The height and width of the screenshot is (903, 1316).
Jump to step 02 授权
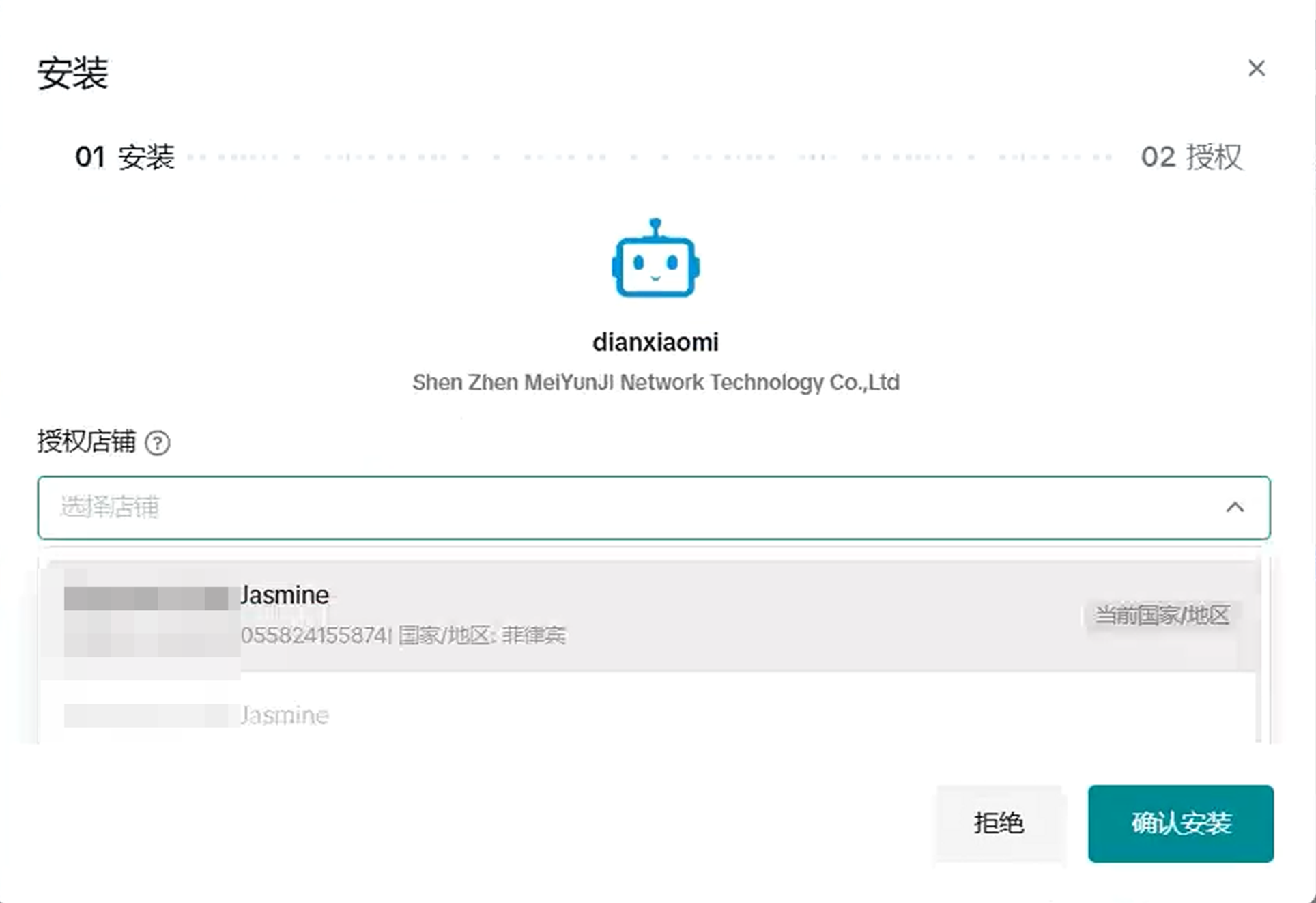pyautogui.click(x=1191, y=157)
